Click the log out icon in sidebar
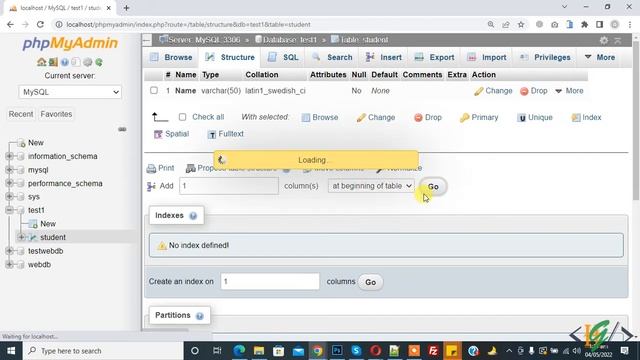The width and height of the screenshot is (640, 360). click(x=53, y=62)
